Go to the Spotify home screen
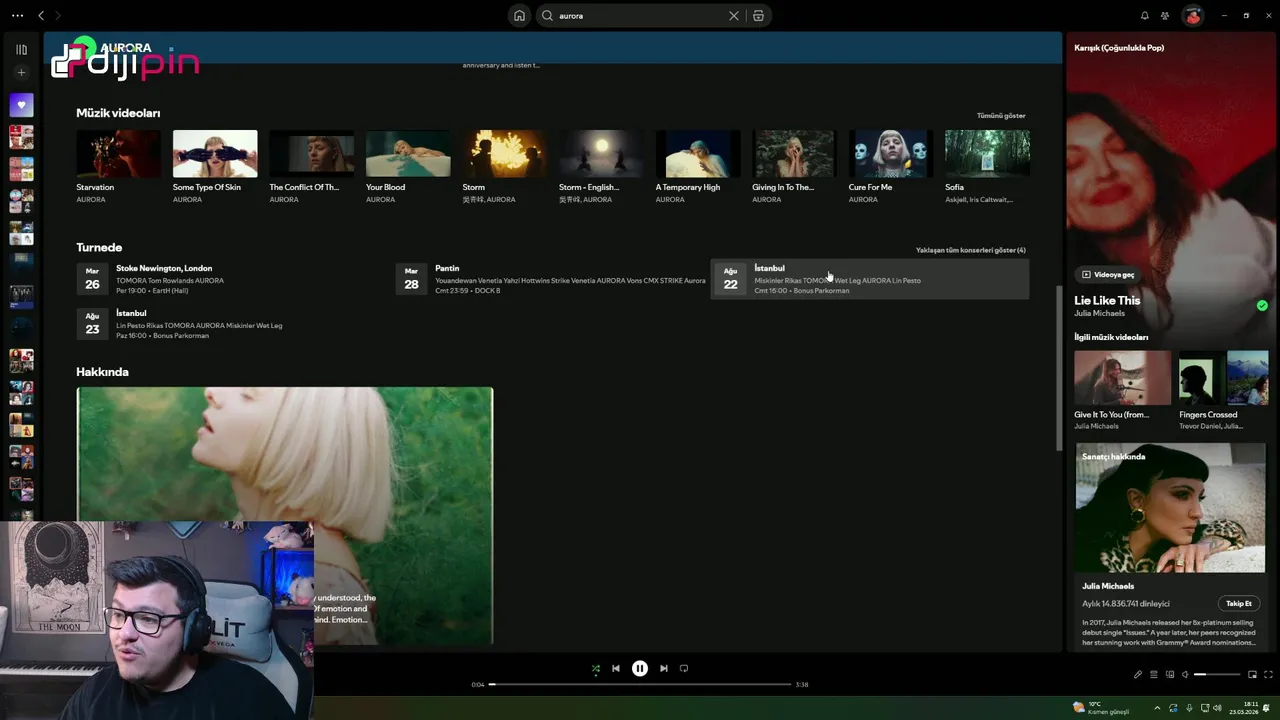The height and width of the screenshot is (720, 1280). (519, 16)
